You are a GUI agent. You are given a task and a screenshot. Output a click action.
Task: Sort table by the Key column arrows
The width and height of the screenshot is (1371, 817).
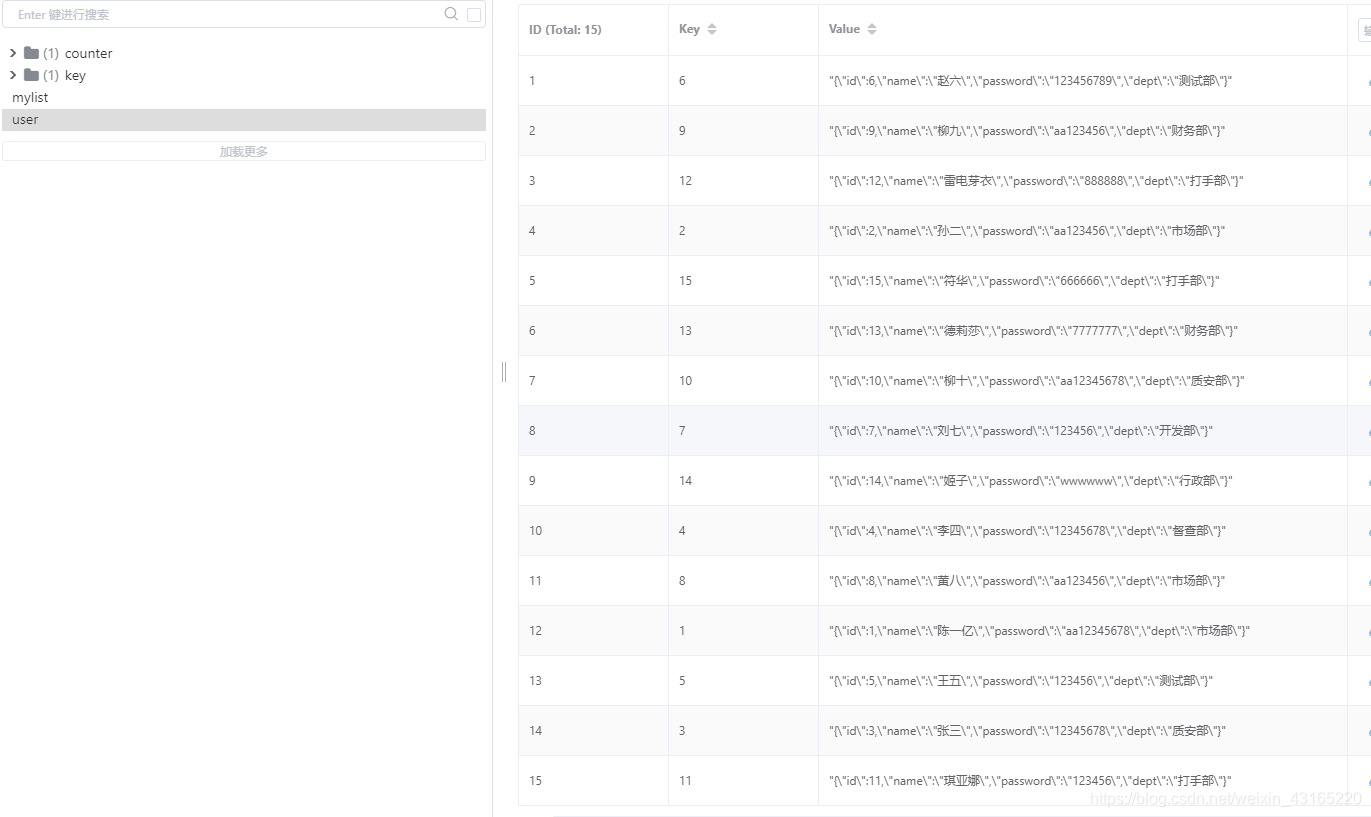click(x=712, y=29)
